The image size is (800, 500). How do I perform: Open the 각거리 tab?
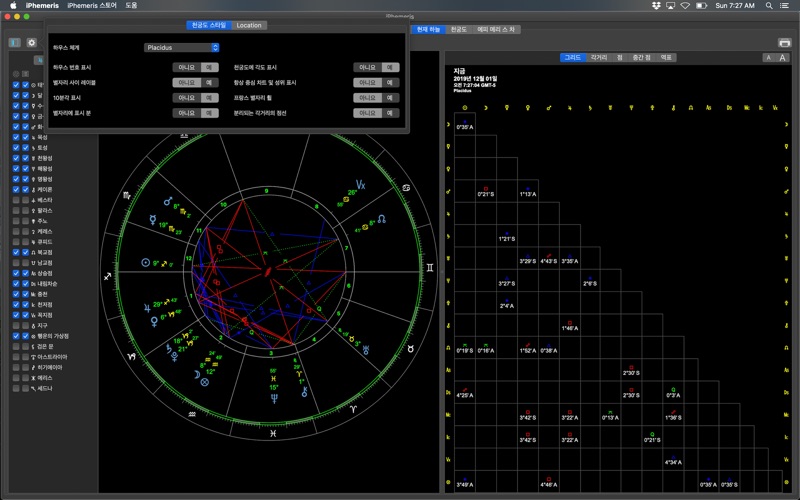pyautogui.click(x=599, y=58)
